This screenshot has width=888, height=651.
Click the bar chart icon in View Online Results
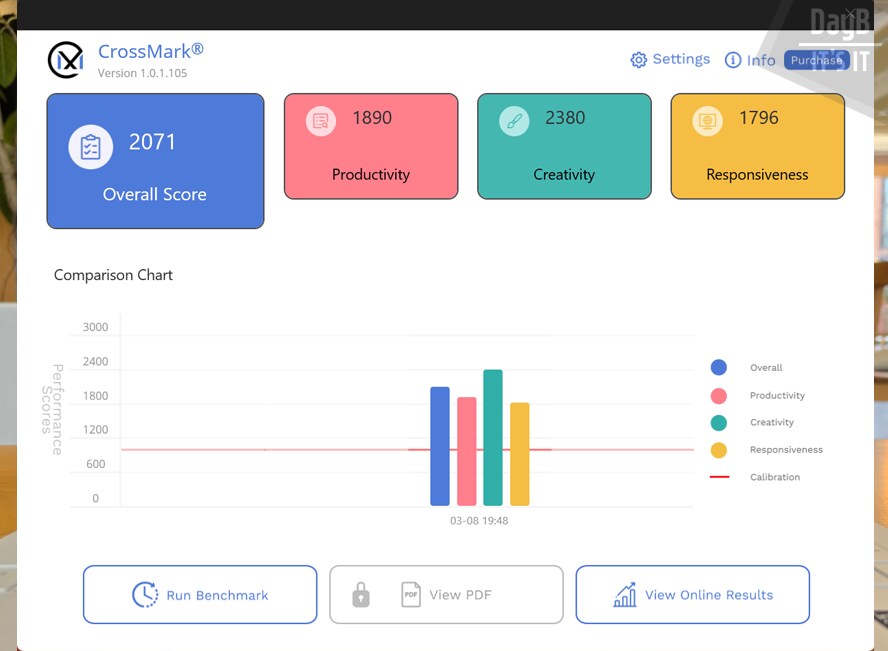625,595
